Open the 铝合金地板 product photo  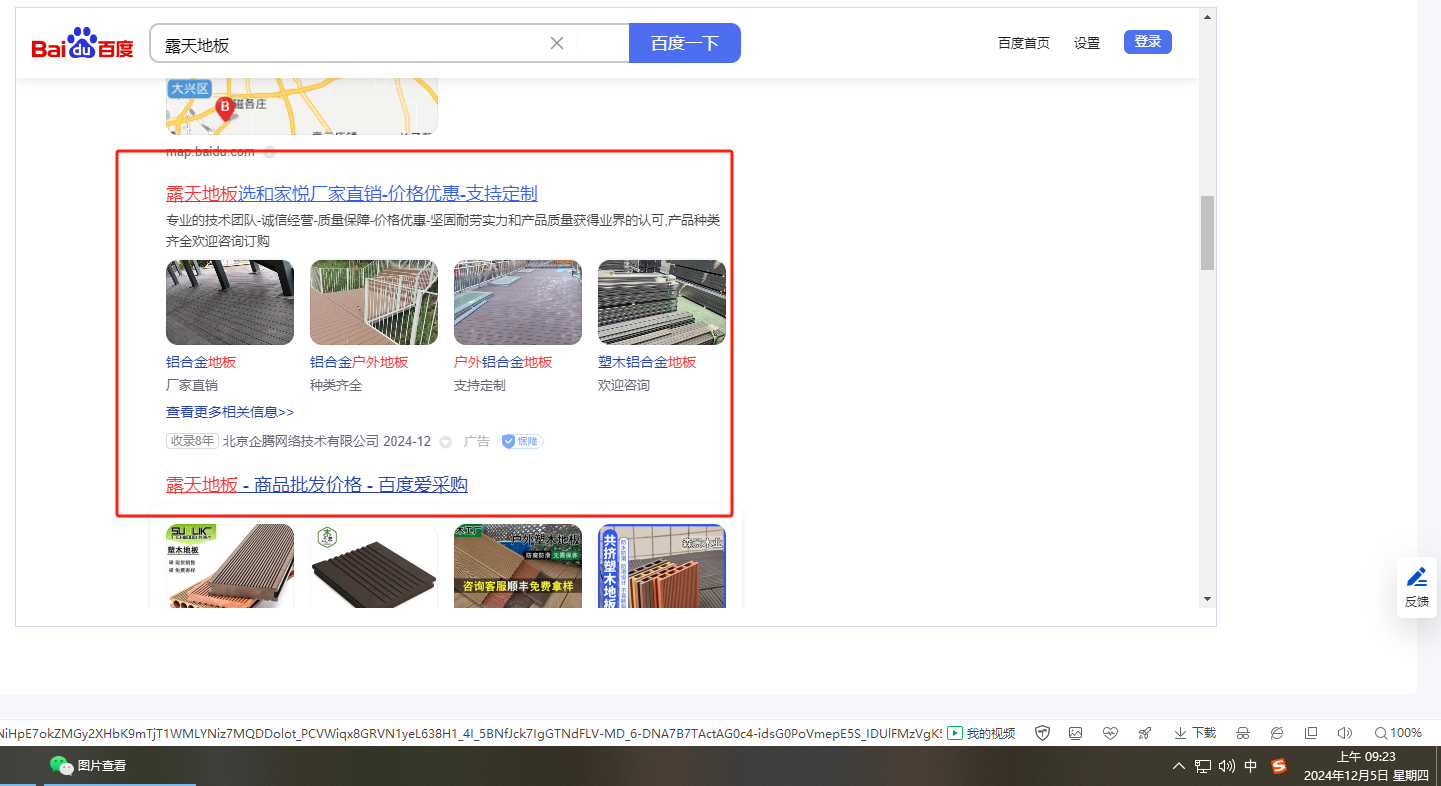point(230,302)
